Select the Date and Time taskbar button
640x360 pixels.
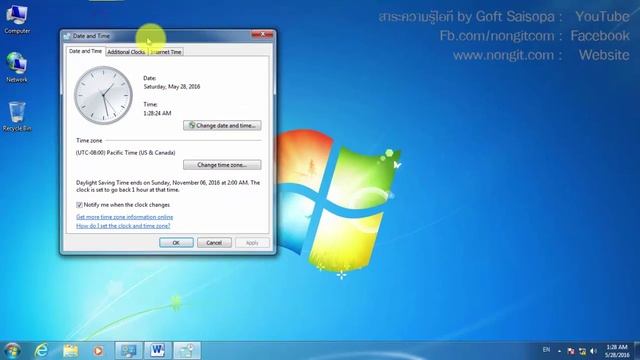[187, 351]
